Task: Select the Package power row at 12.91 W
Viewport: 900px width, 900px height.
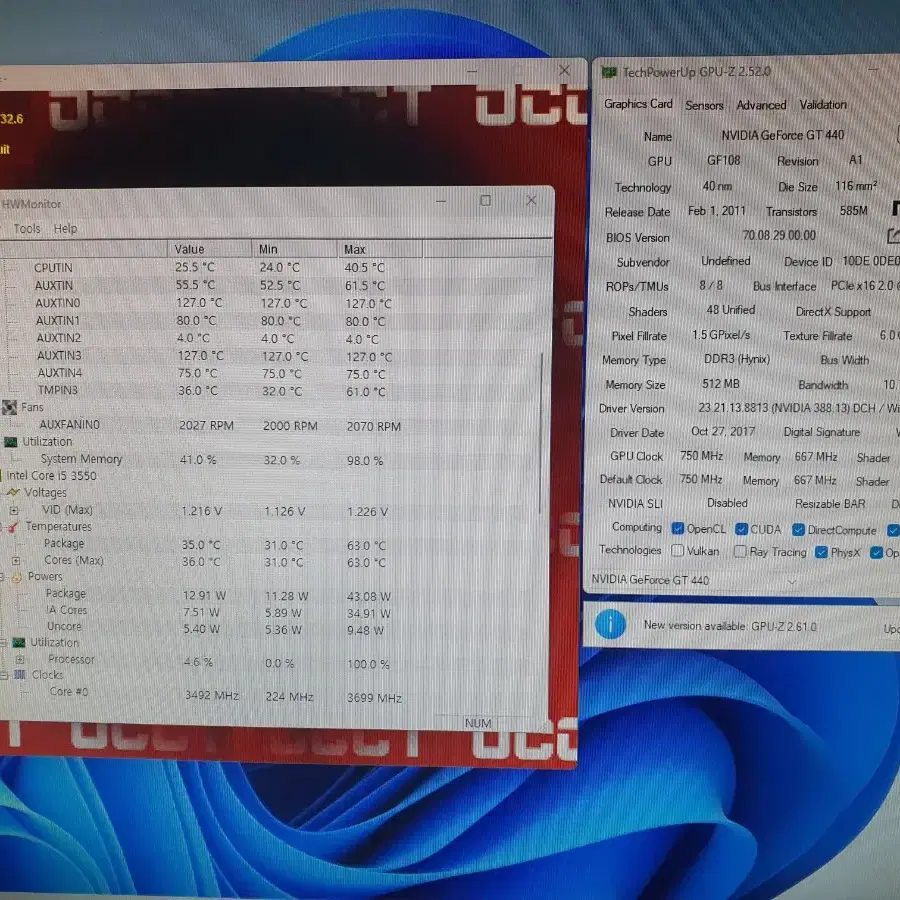Action: [276, 595]
